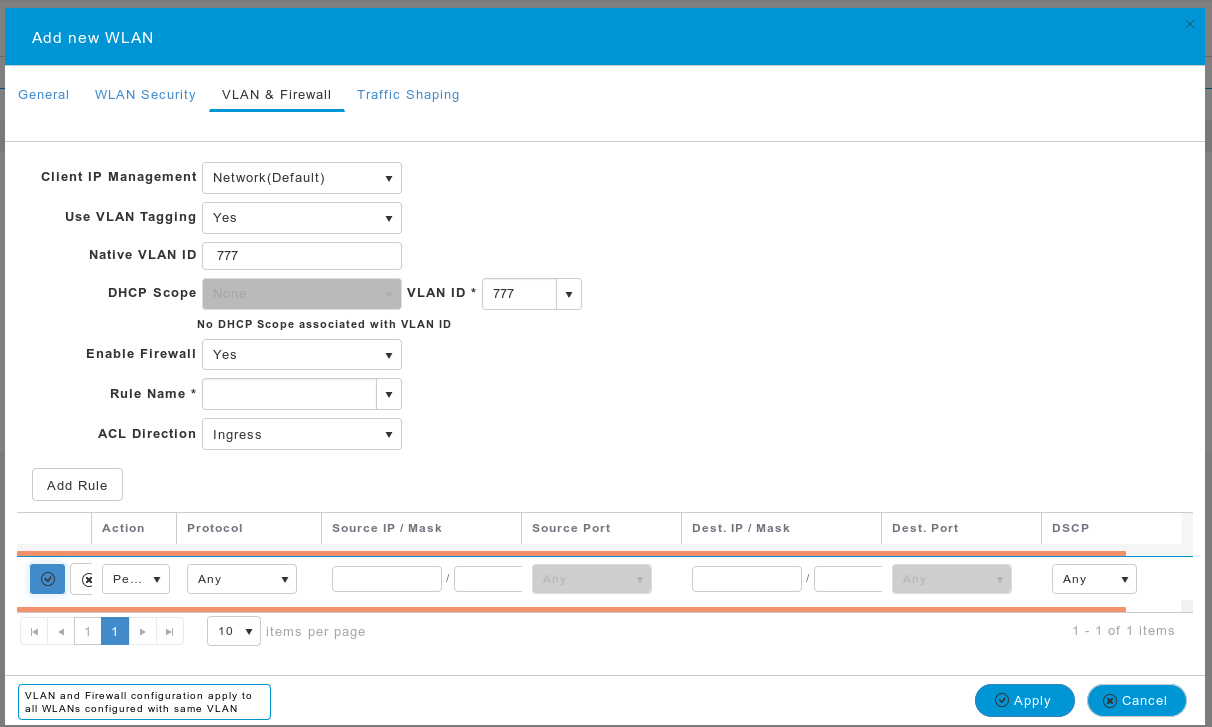Switch to the WLAN Security tab
1212x727 pixels.
click(x=145, y=94)
